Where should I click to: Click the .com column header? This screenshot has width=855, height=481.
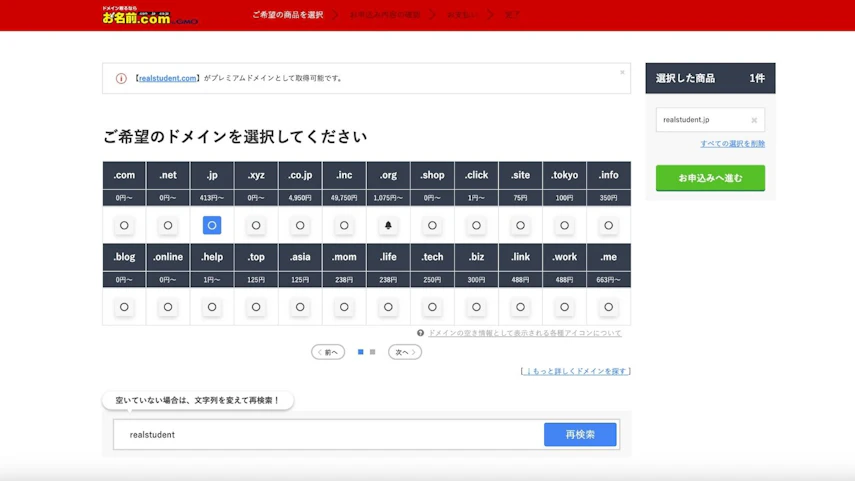coord(124,175)
